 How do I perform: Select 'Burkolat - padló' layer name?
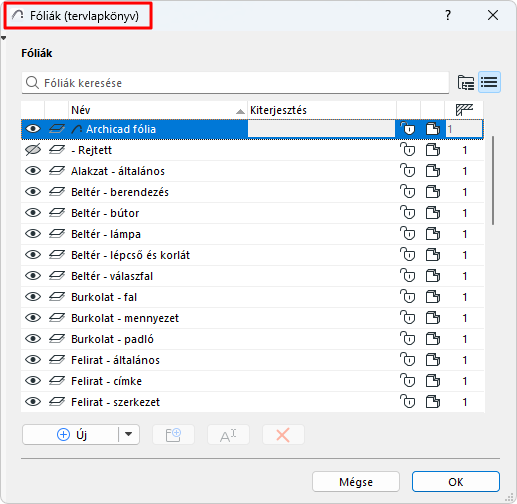pyautogui.click(x=113, y=339)
